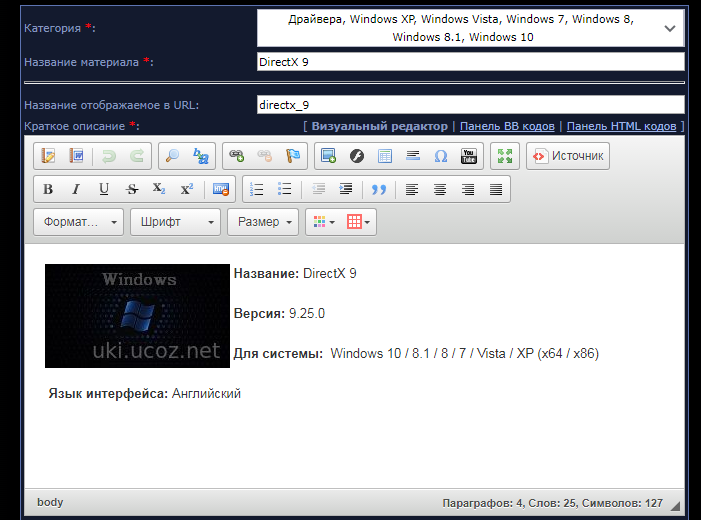Switch to Визуальный редактор
This screenshot has width=701, height=520.
pyautogui.click(x=380, y=126)
